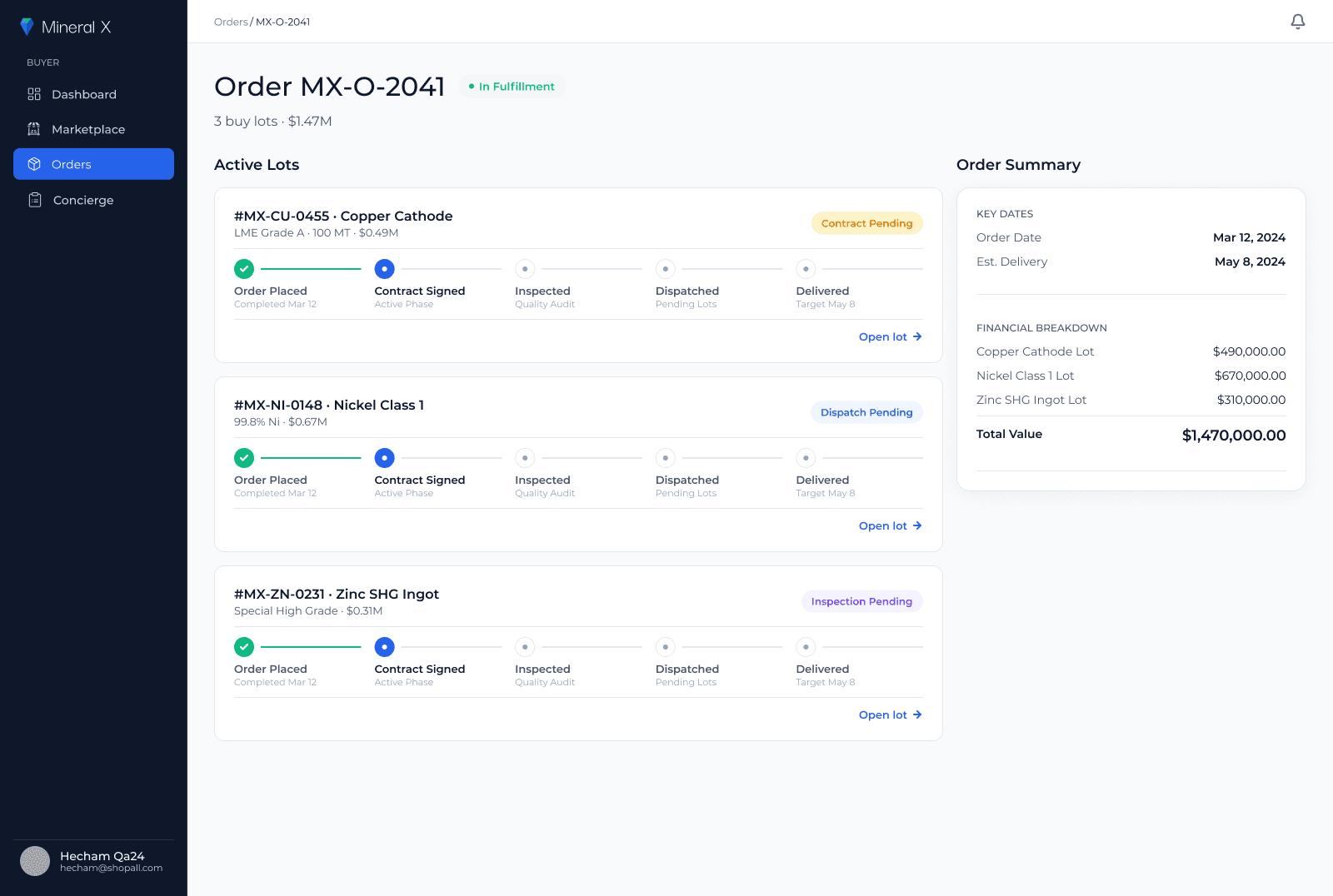Click hecham@shopall.com email text

[x=111, y=868]
